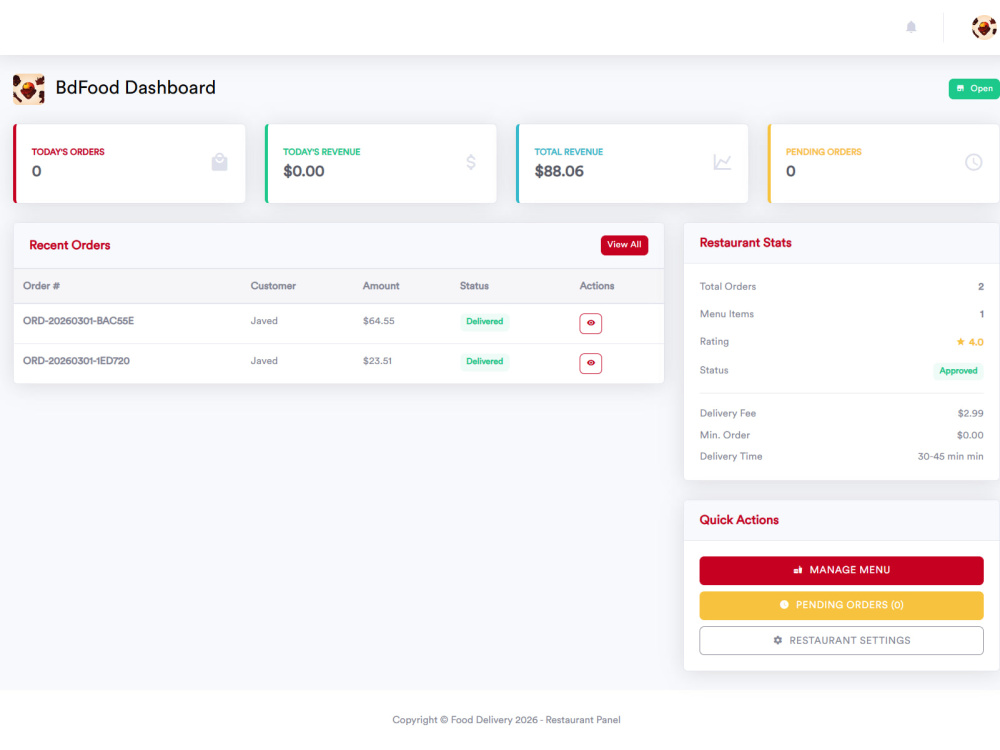This screenshot has height=750, width=1000.
Task: Click Today's Revenue $0.00 value
Action: coord(304,171)
